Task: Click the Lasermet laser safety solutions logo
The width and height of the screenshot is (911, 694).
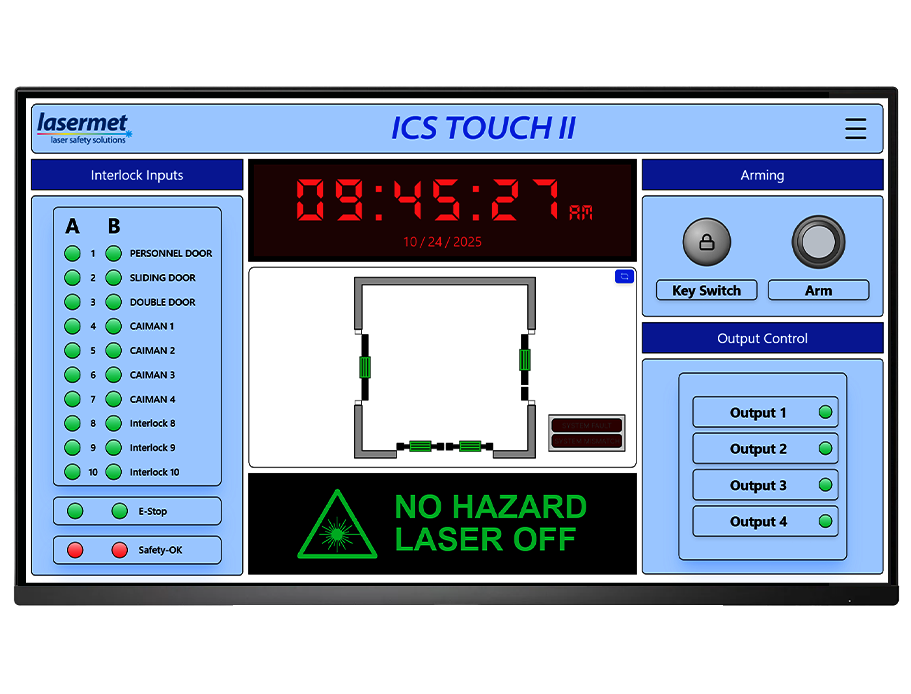Action: [83, 128]
